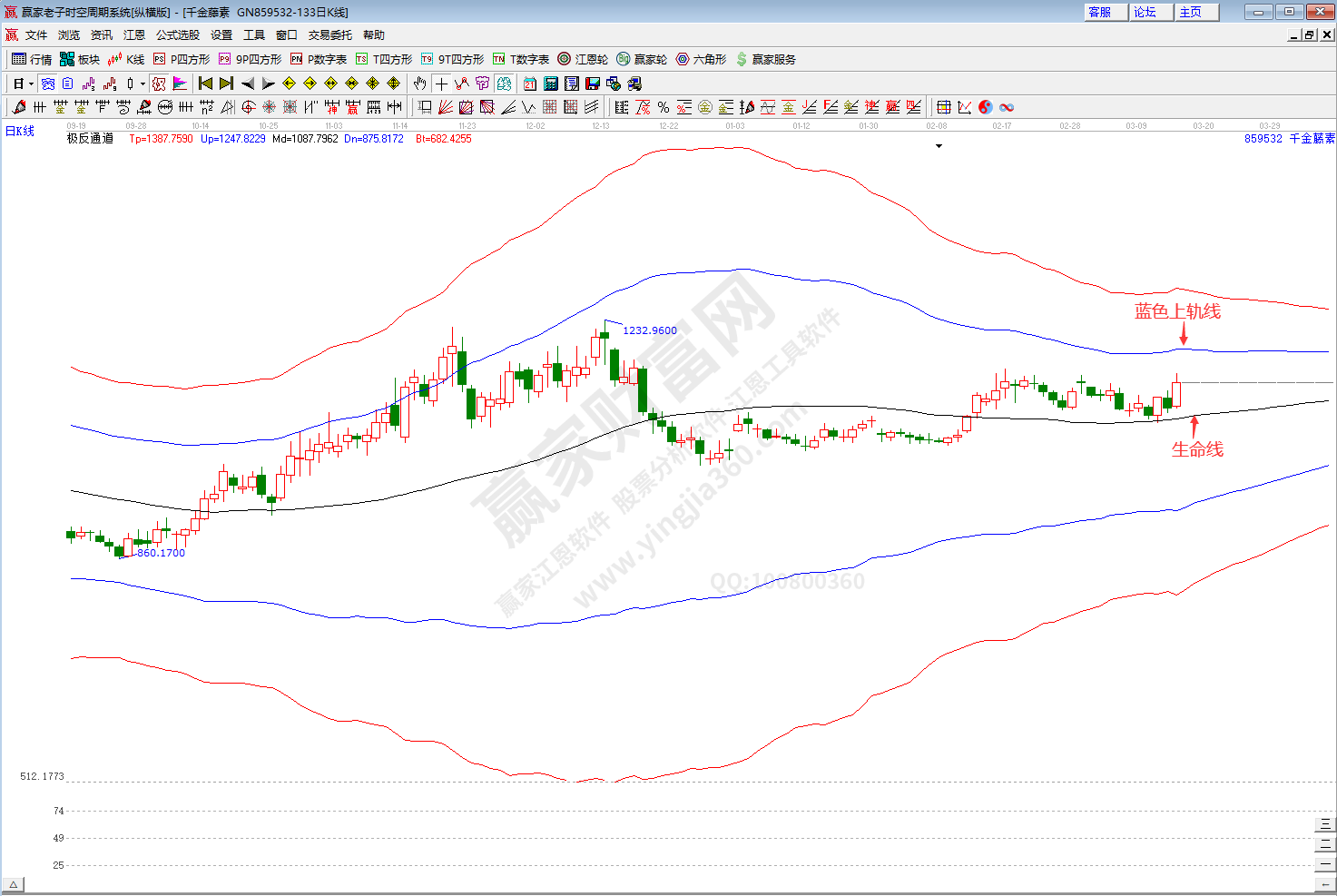The height and width of the screenshot is (896, 1337).
Task: Click the yin-yang taiji icon
Action: 986,107
